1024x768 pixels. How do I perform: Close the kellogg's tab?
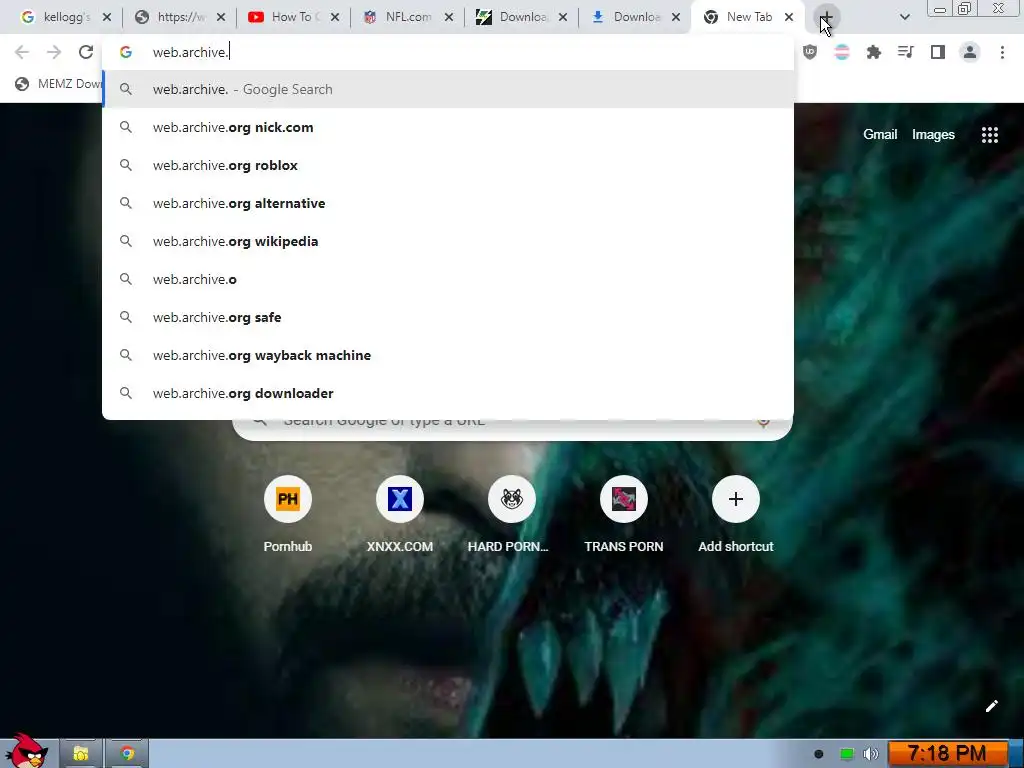pyautogui.click(x=107, y=17)
